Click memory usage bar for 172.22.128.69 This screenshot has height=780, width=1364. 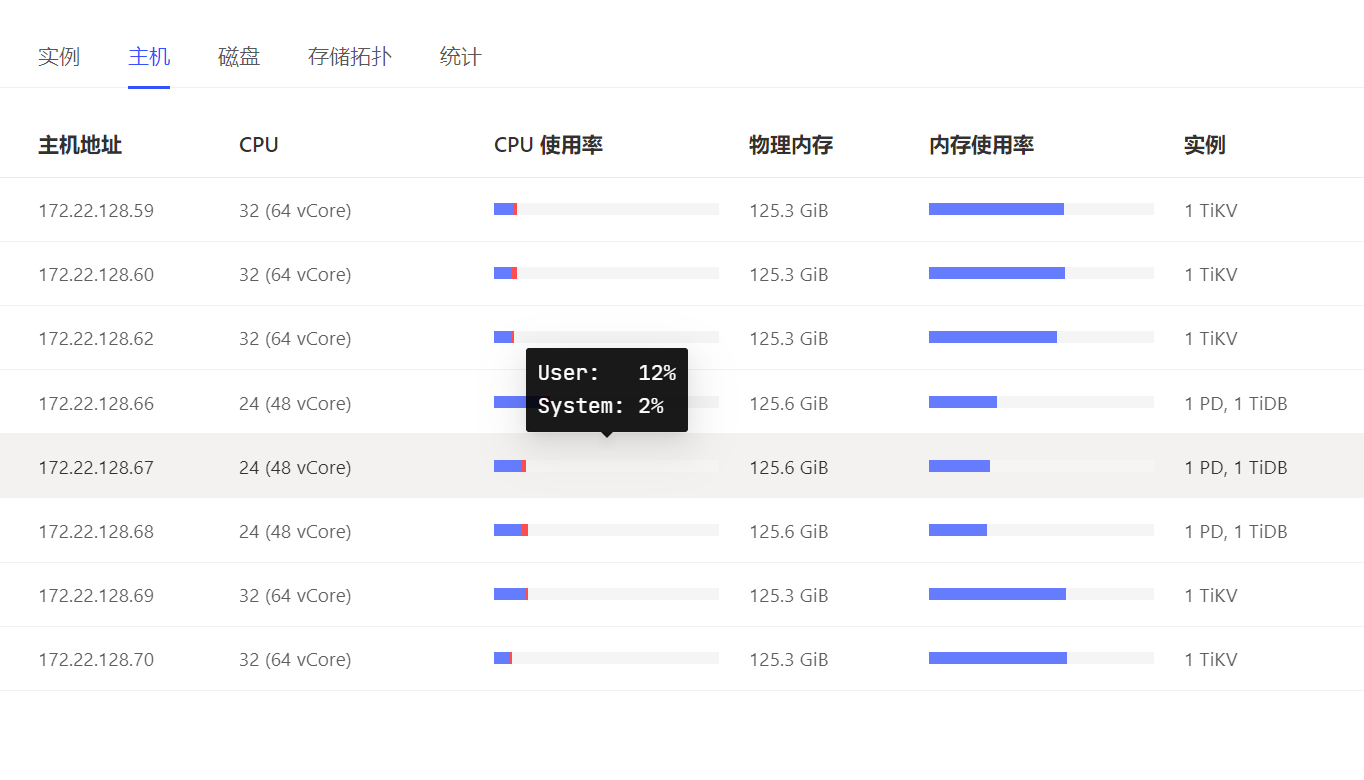pos(1041,594)
